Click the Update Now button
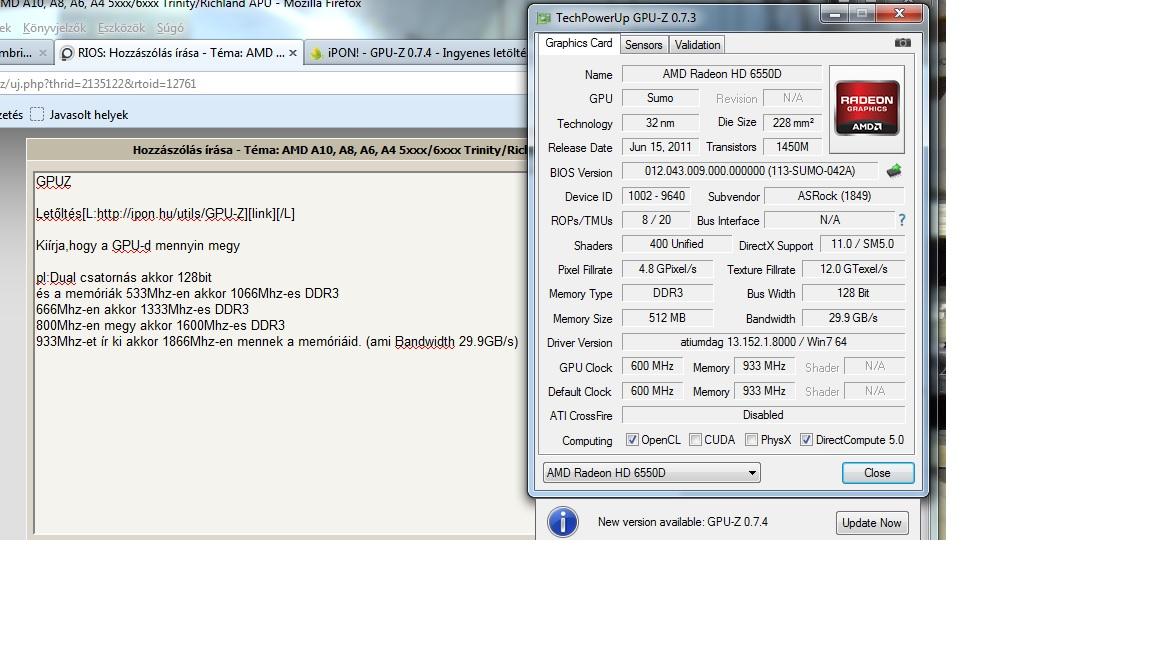The height and width of the screenshot is (648, 1152). [x=872, y=523]
